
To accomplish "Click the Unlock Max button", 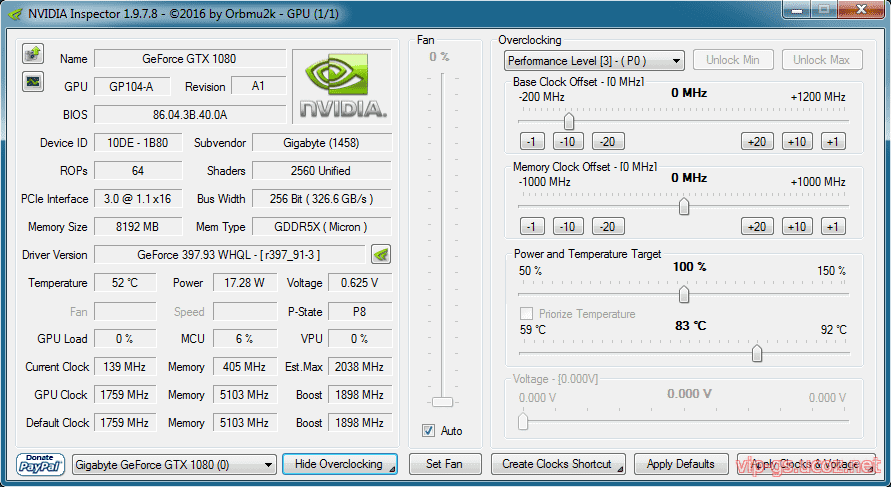I will pyautogui.click(x=822, y=60).
